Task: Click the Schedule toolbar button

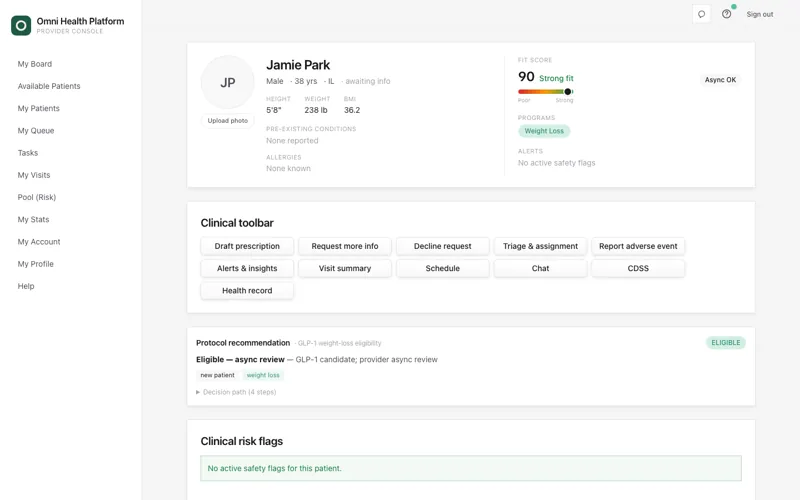Action: pos(442,268)
